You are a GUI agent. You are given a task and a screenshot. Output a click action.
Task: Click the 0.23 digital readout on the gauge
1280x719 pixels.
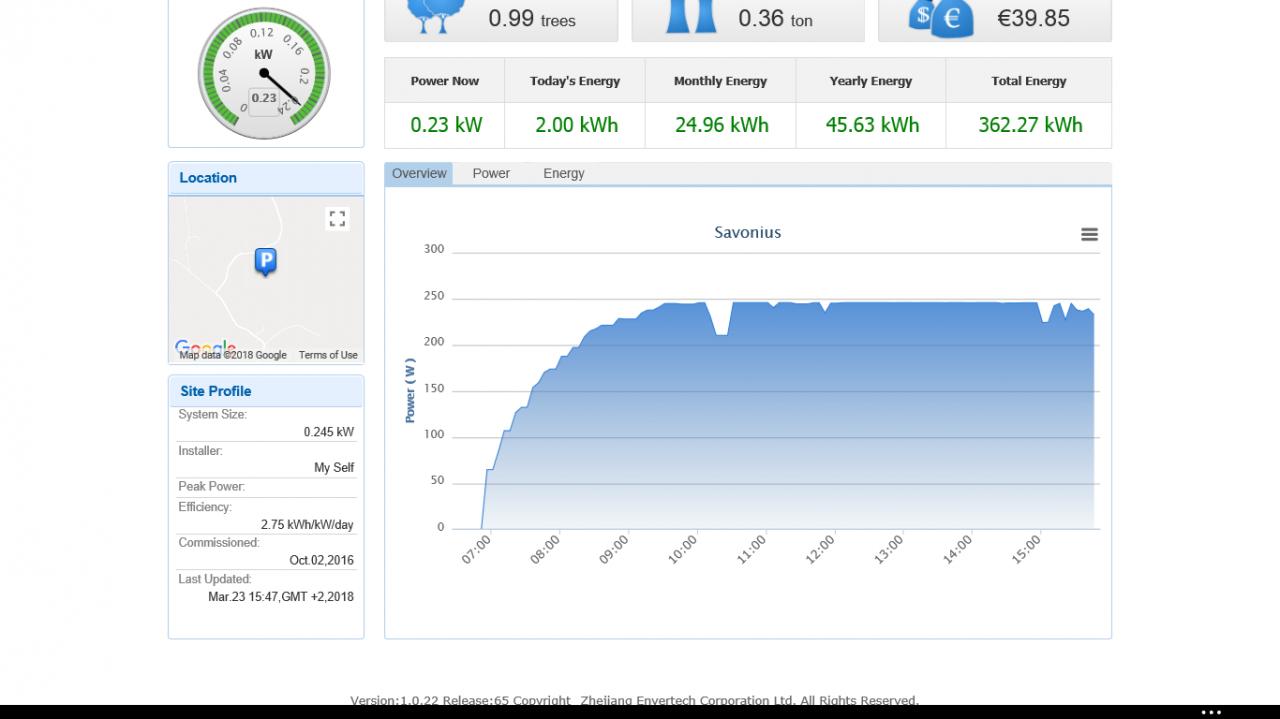[x=264, y=98]
